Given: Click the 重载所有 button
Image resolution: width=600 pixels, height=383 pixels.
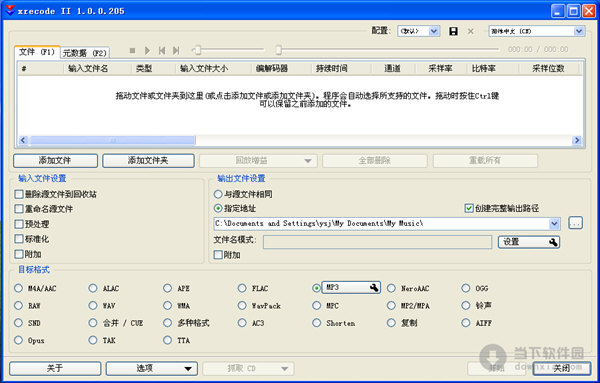Looking at the screenshot, I should (485, 161).
